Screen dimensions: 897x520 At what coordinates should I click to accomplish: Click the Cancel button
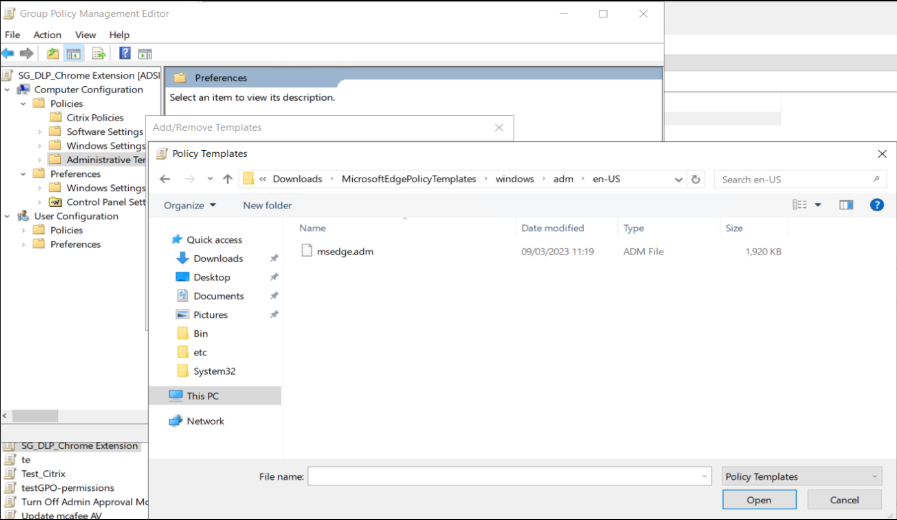pos(844,500)
